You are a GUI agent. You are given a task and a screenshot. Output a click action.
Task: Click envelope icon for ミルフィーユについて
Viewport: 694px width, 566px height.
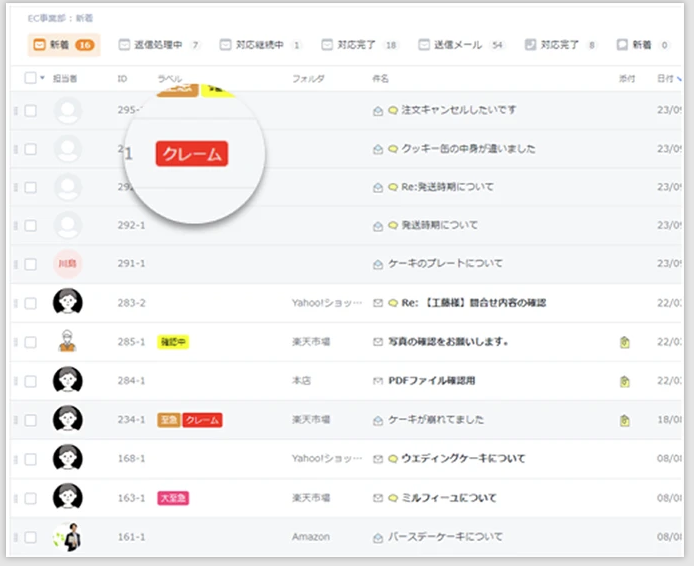tap(378, 498)
